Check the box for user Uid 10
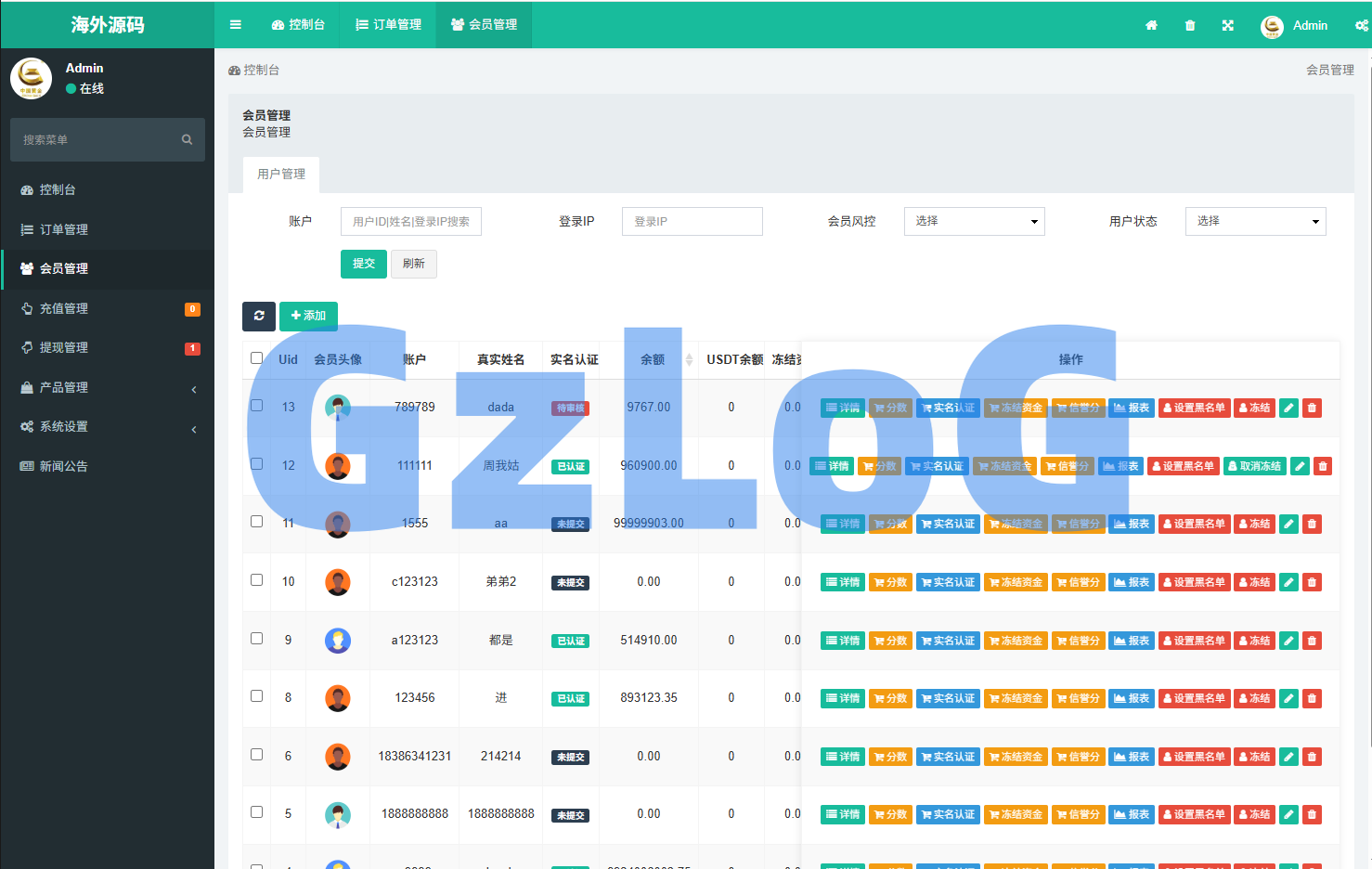 [256, 579]
